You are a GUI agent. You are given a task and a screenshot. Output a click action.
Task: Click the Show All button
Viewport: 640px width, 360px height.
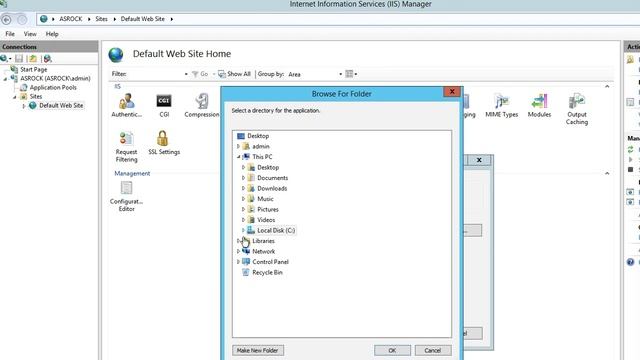[234, 74]
